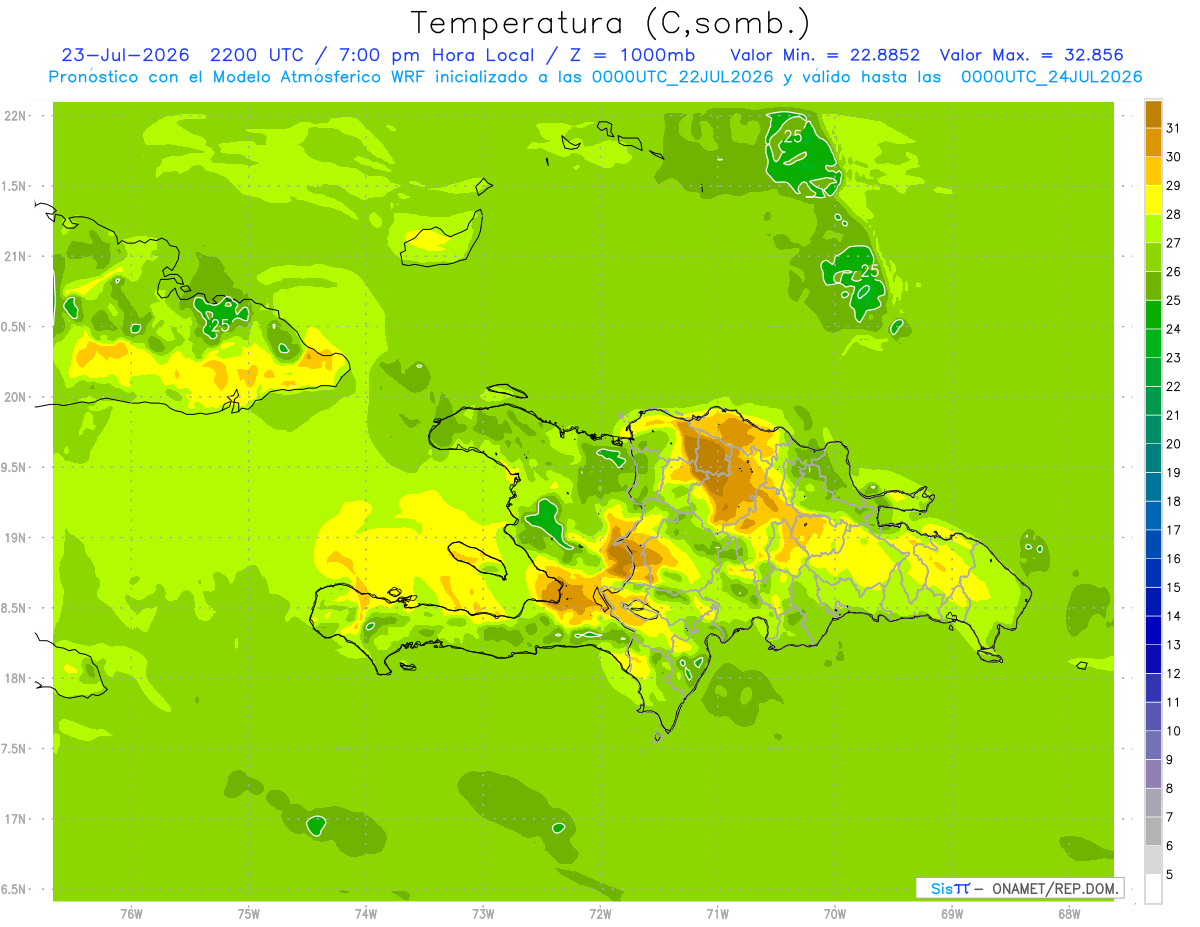Pick the colorbar segment above 31

pyautogui.click(x=1153, y=114)
